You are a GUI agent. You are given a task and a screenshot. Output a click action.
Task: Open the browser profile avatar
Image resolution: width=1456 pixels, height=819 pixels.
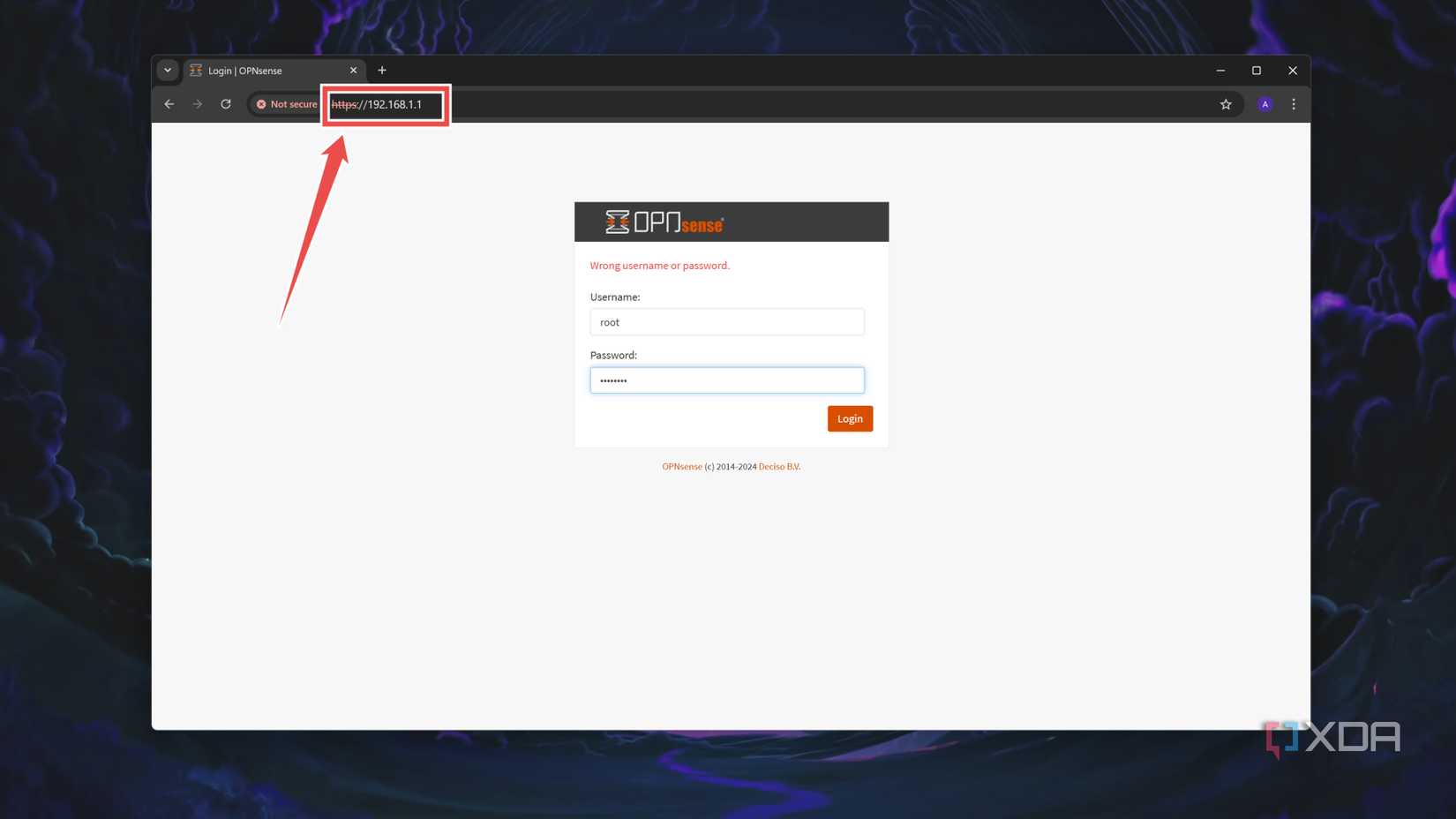coord(1265,103)
